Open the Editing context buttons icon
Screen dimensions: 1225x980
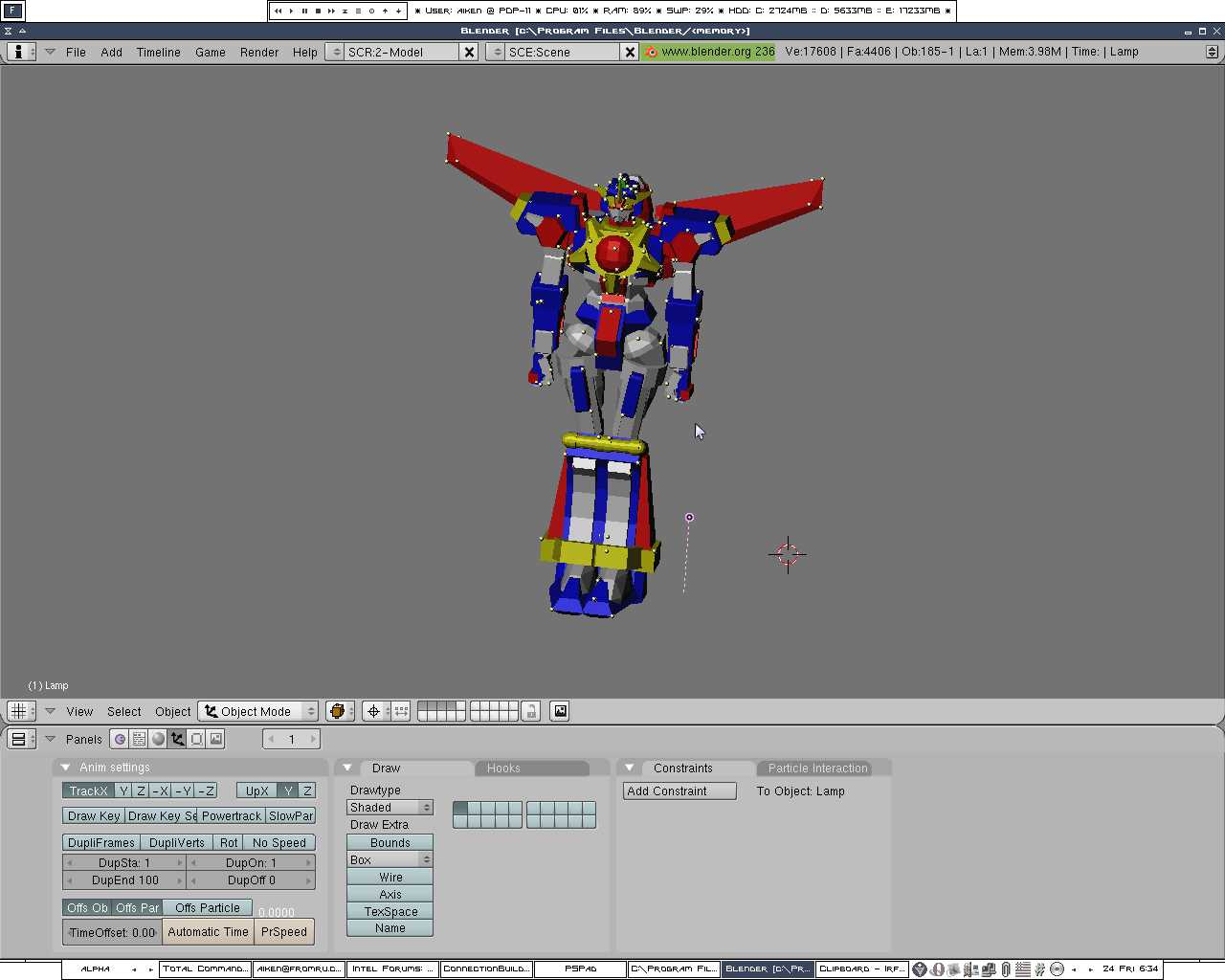(x=196, y=739)
